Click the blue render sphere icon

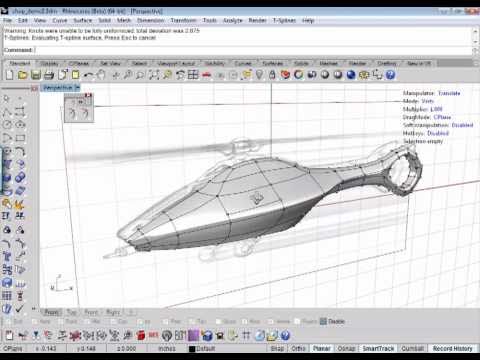pyautogui.click(x=351, y=75)
